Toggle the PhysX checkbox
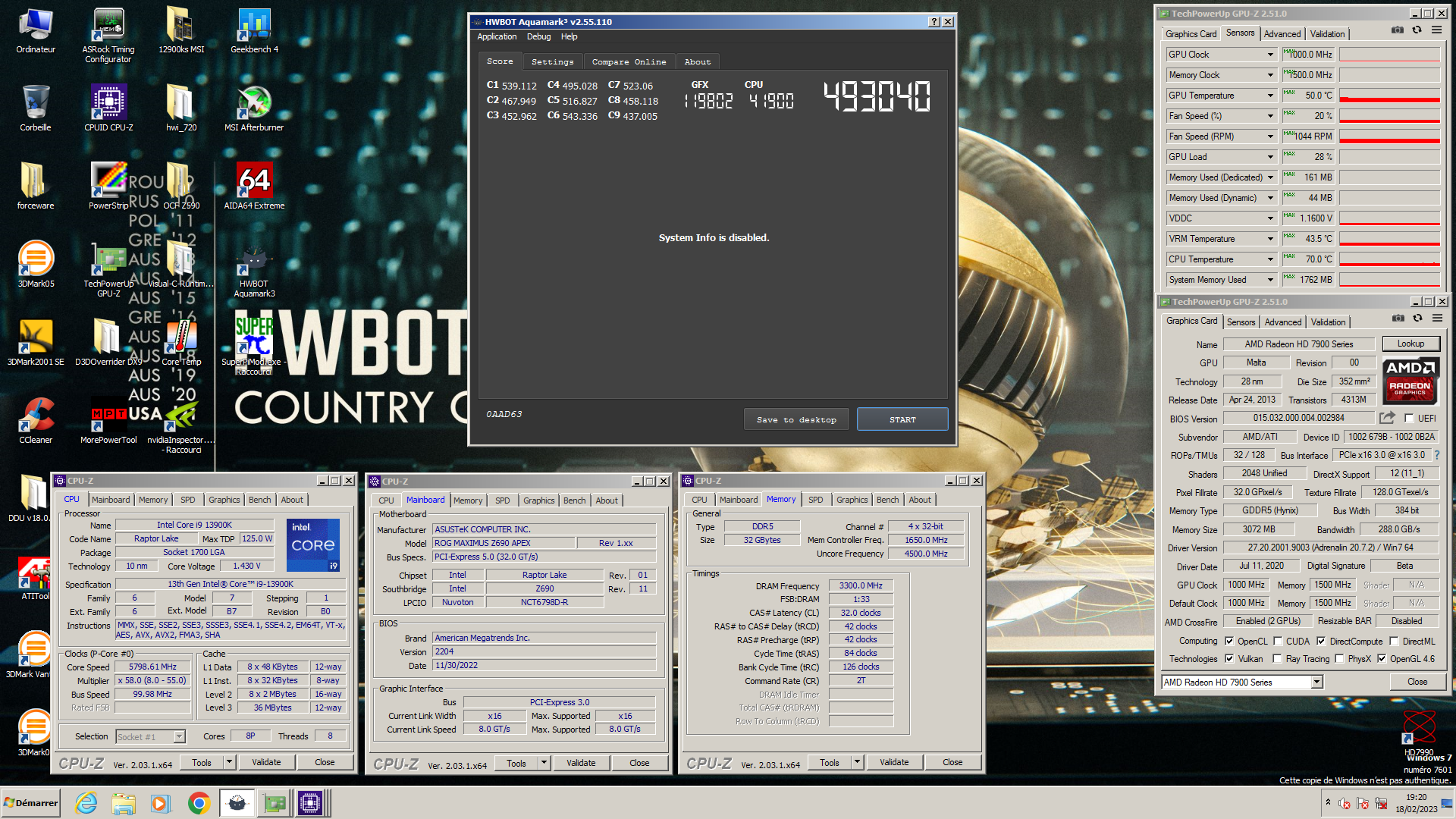This screenshot has width=1456, height=819. click(x=1339, y=659)
